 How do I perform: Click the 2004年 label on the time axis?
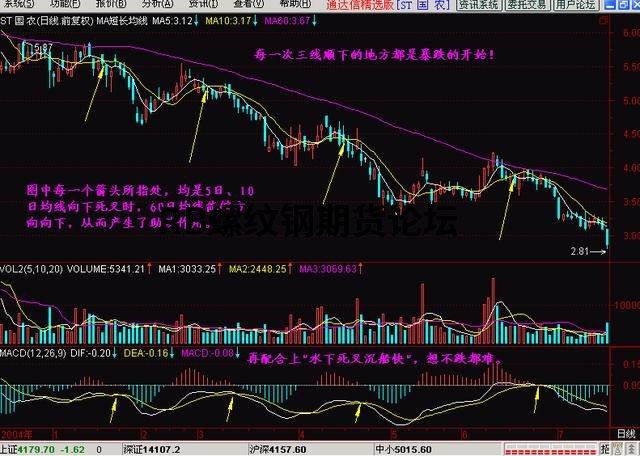[16, 434]
